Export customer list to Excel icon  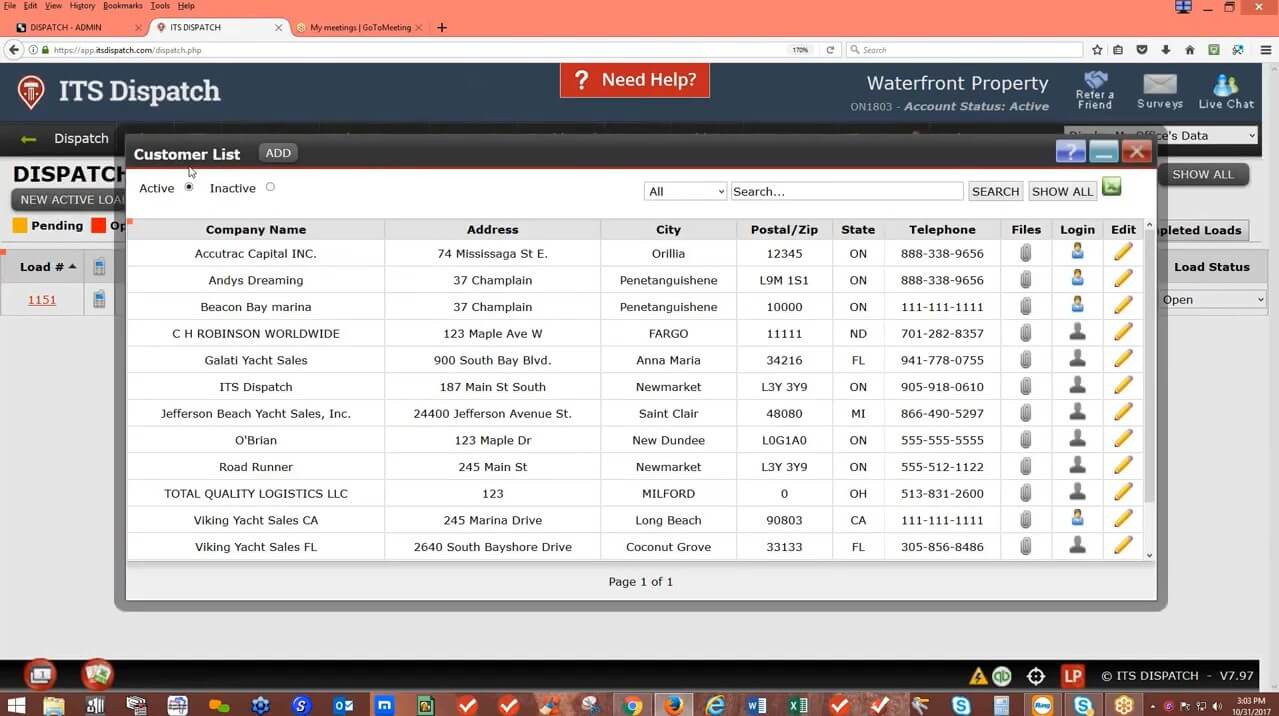click(x=1111, y=186)
